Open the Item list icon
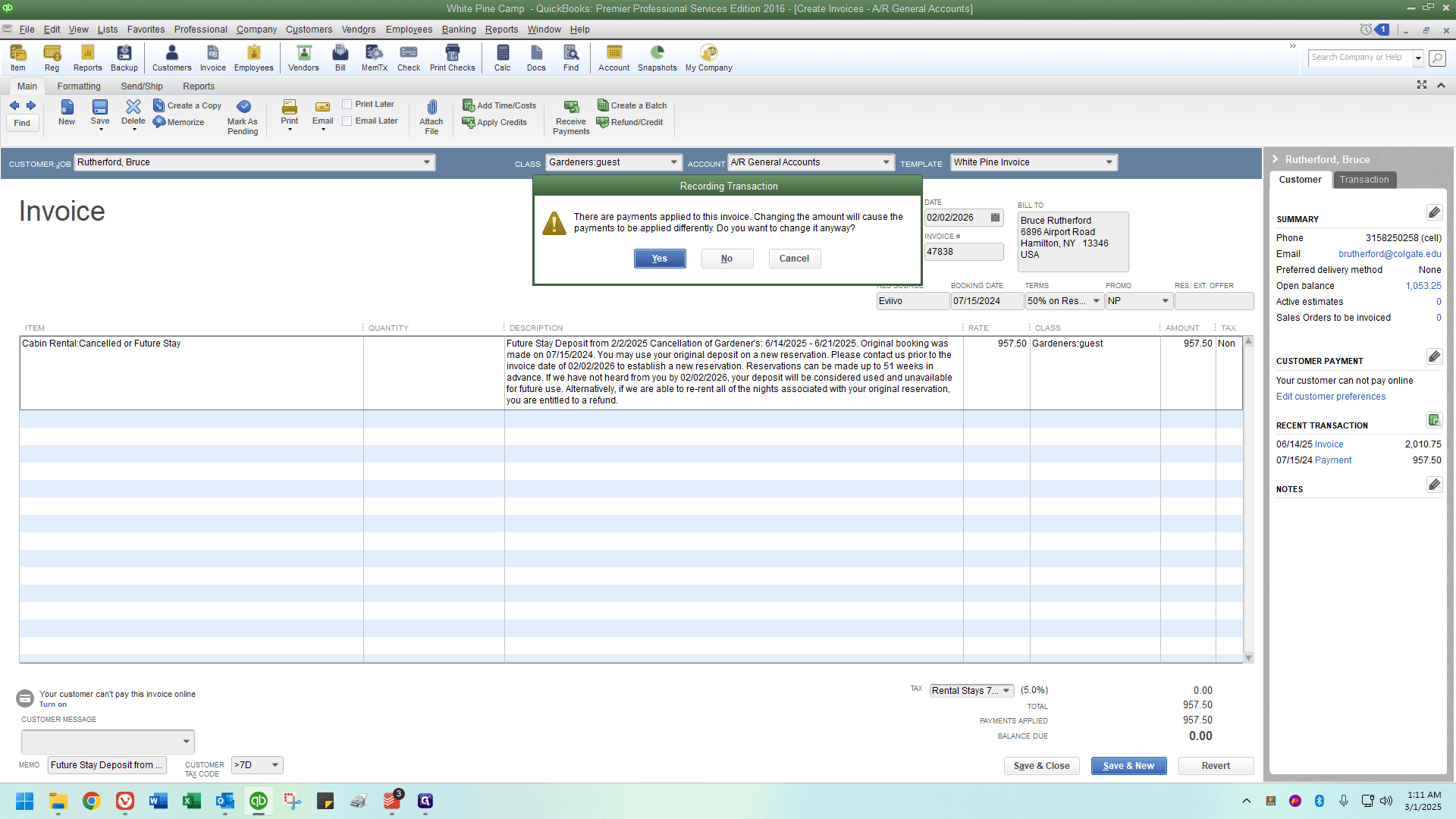 [18, 58]
